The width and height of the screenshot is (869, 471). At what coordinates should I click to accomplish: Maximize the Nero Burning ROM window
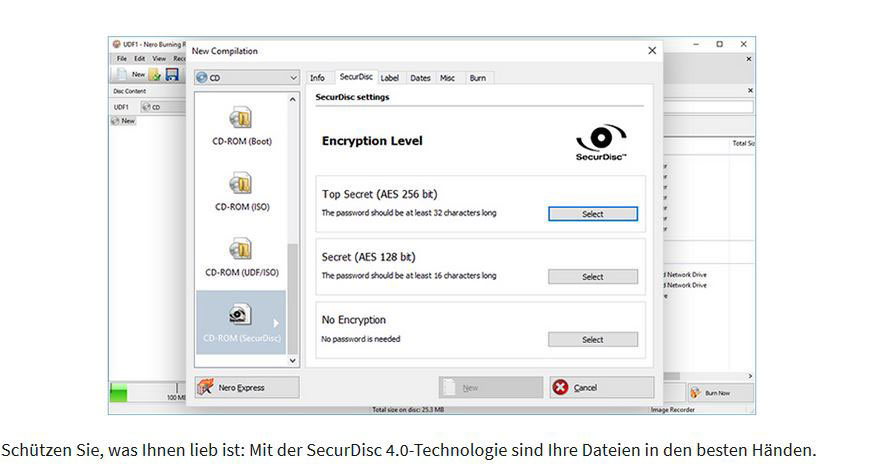click(719, 44)
